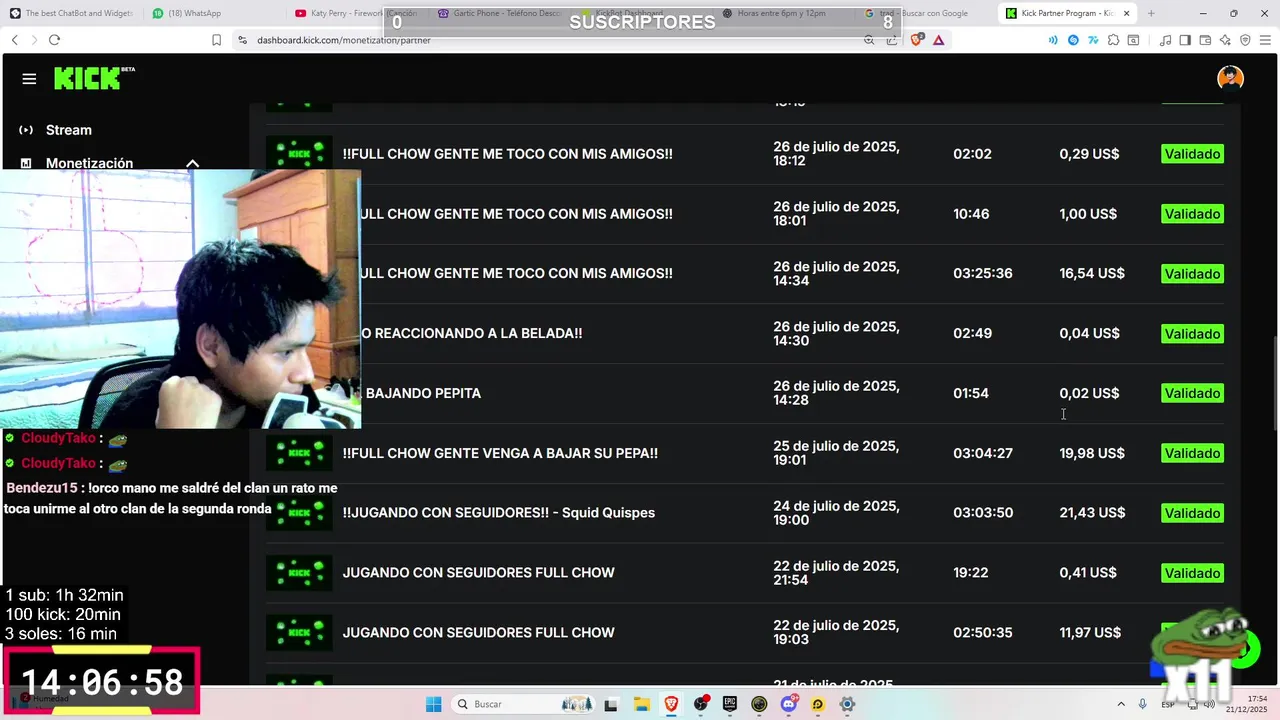Open the Brave Rewards triangle icon
The width and height of the screenshot is (1280, 720).
(x=938, y=40)
